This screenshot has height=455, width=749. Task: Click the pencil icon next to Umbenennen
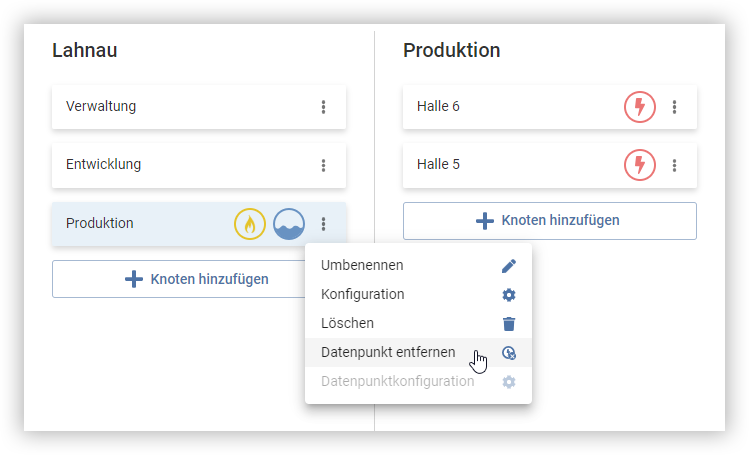(509, 266)
